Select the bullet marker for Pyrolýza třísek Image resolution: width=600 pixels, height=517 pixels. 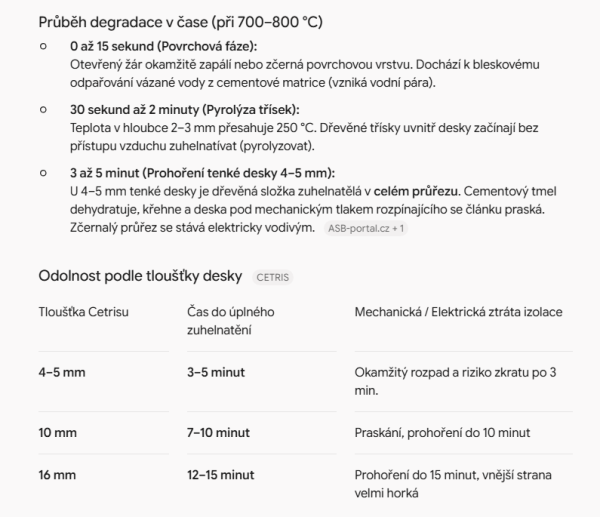point(43,110)
